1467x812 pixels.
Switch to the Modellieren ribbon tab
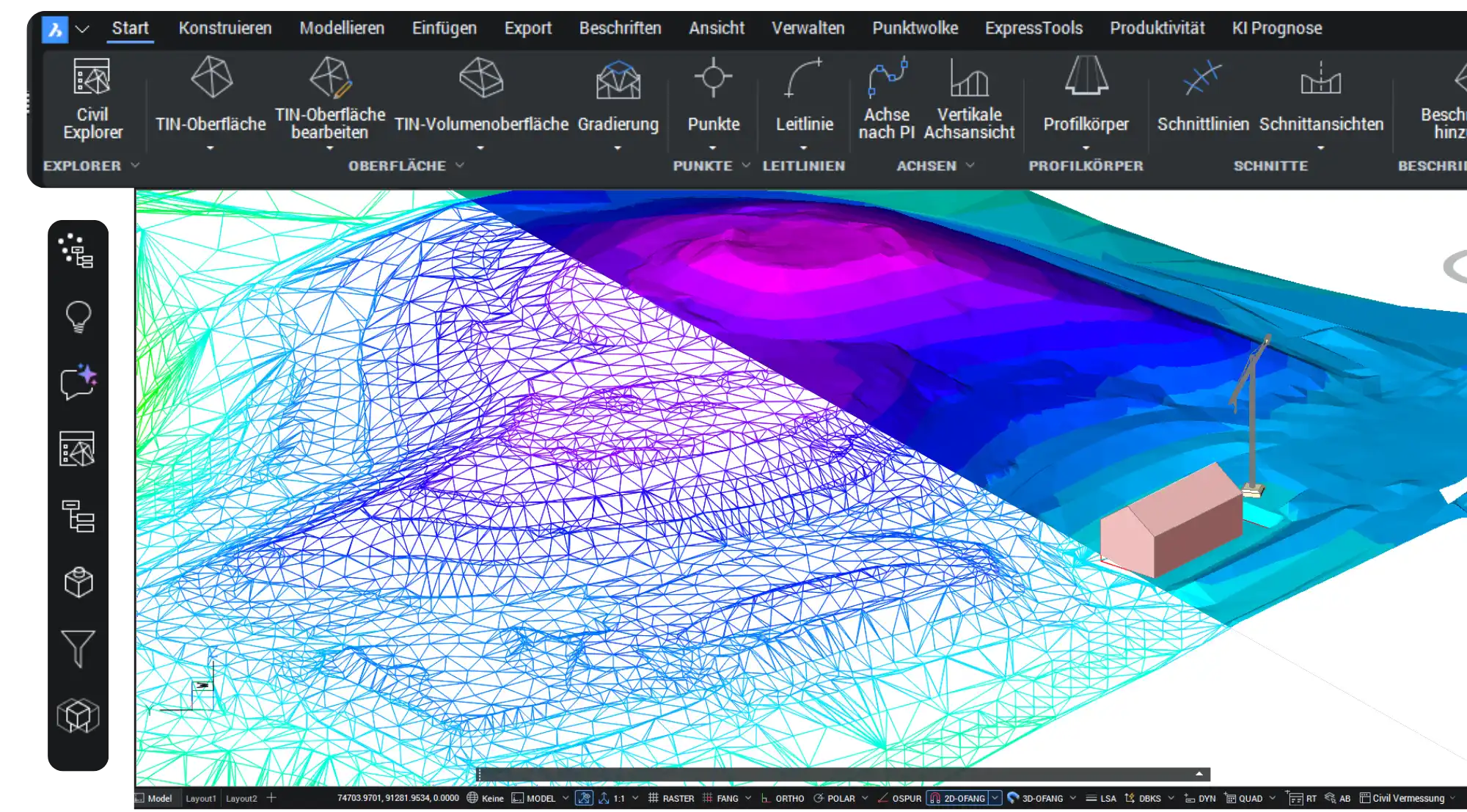(x=342, y=29)
